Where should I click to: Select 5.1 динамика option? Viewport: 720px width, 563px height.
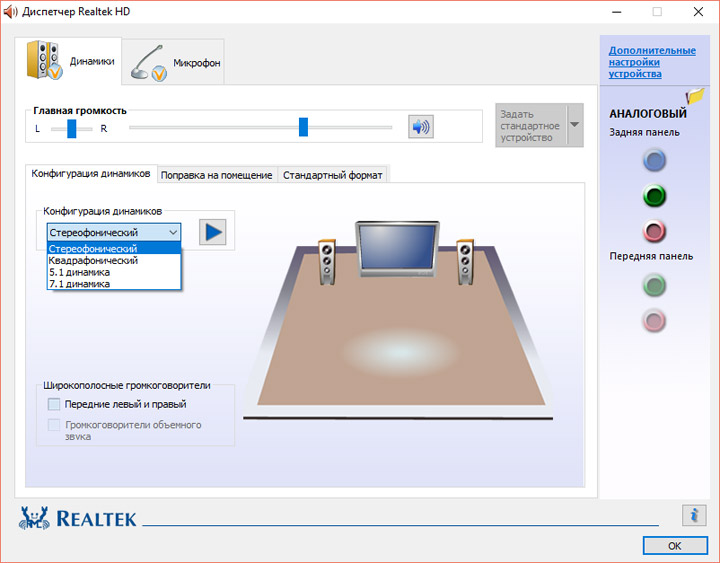(x=114, y=272)
